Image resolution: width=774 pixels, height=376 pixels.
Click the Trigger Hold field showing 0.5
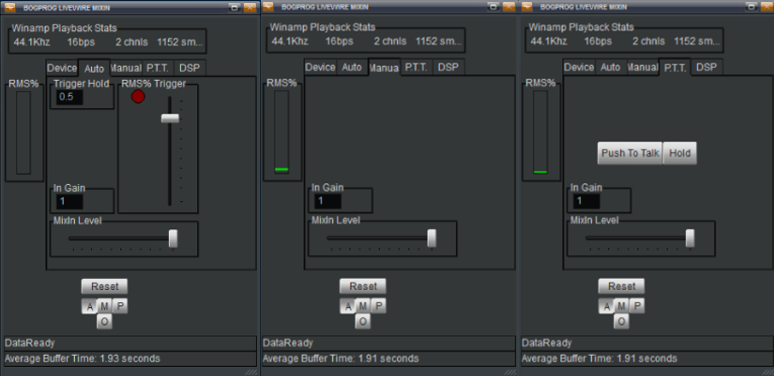click(70, 97)
